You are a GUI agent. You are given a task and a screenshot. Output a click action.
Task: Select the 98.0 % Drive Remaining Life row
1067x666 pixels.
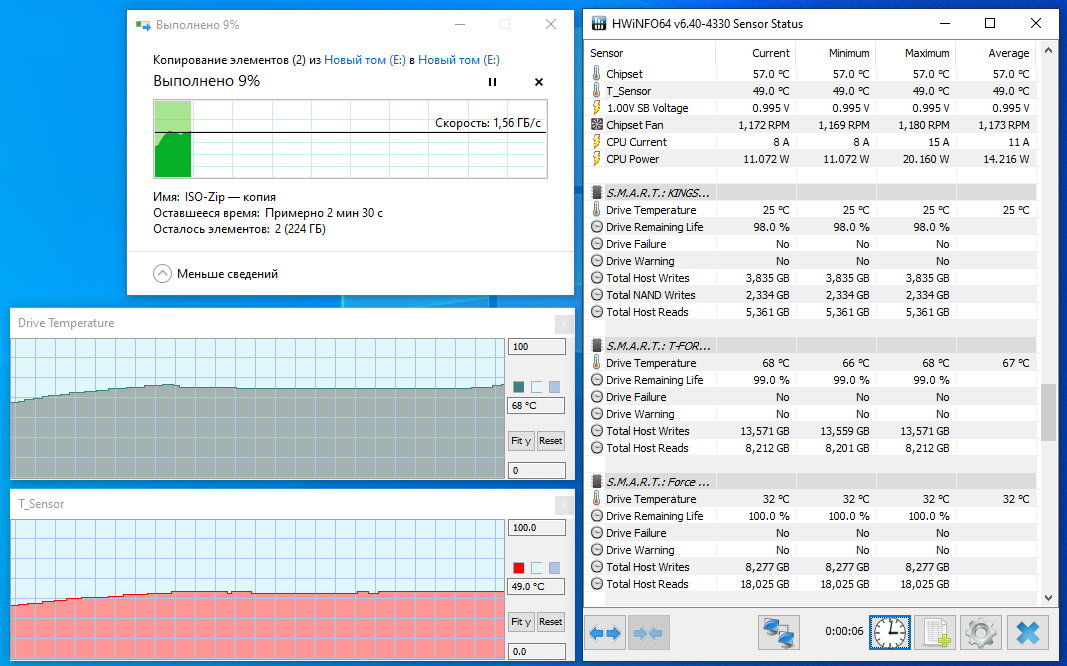[810, 227]
